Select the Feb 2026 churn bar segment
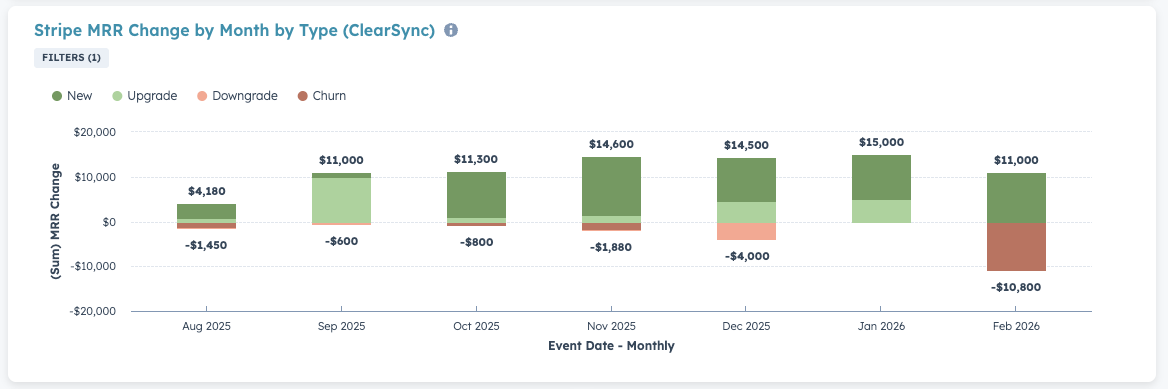Viewport: 1168px width, 389px height. [1017, 247]
